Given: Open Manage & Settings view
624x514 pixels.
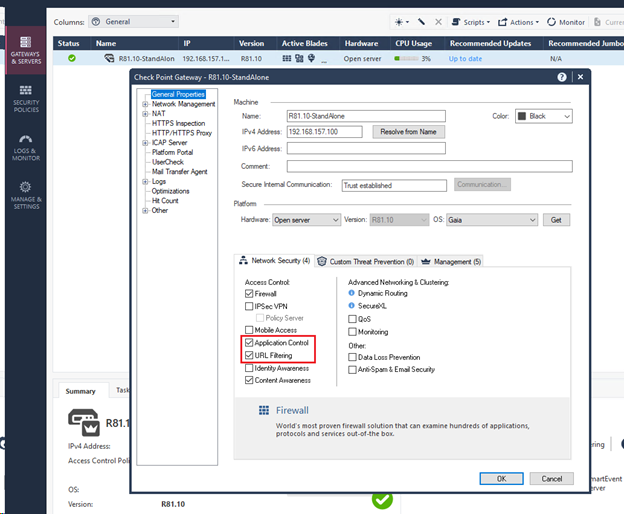Looking at the screenshot, I should pyautogui.click(x=26, y=193).
